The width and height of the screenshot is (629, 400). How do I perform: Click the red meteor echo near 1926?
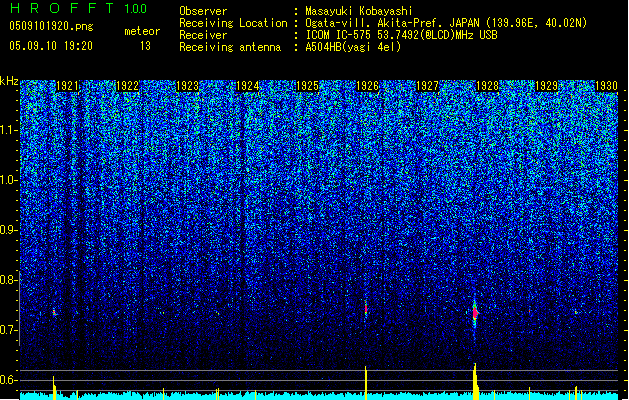click(366, 309)
